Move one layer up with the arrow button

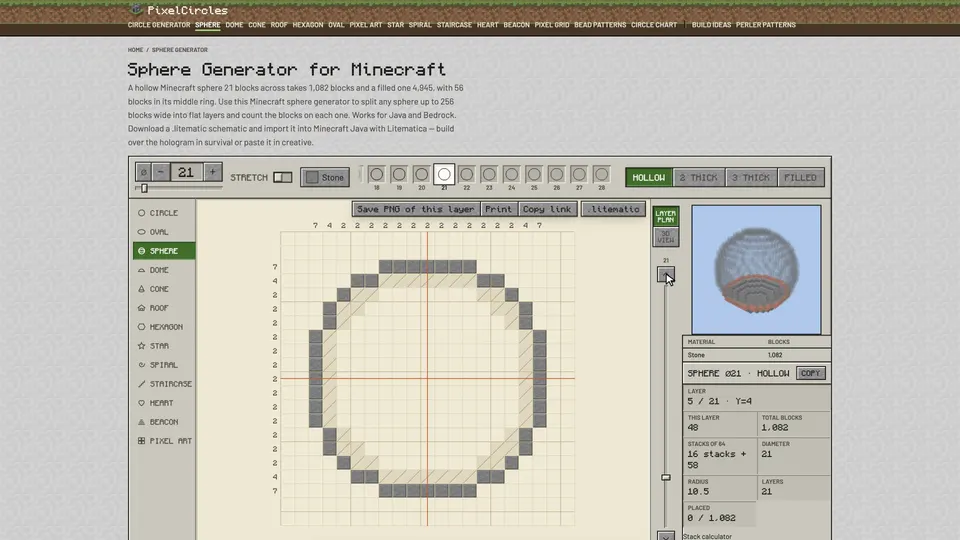[666, 274]
